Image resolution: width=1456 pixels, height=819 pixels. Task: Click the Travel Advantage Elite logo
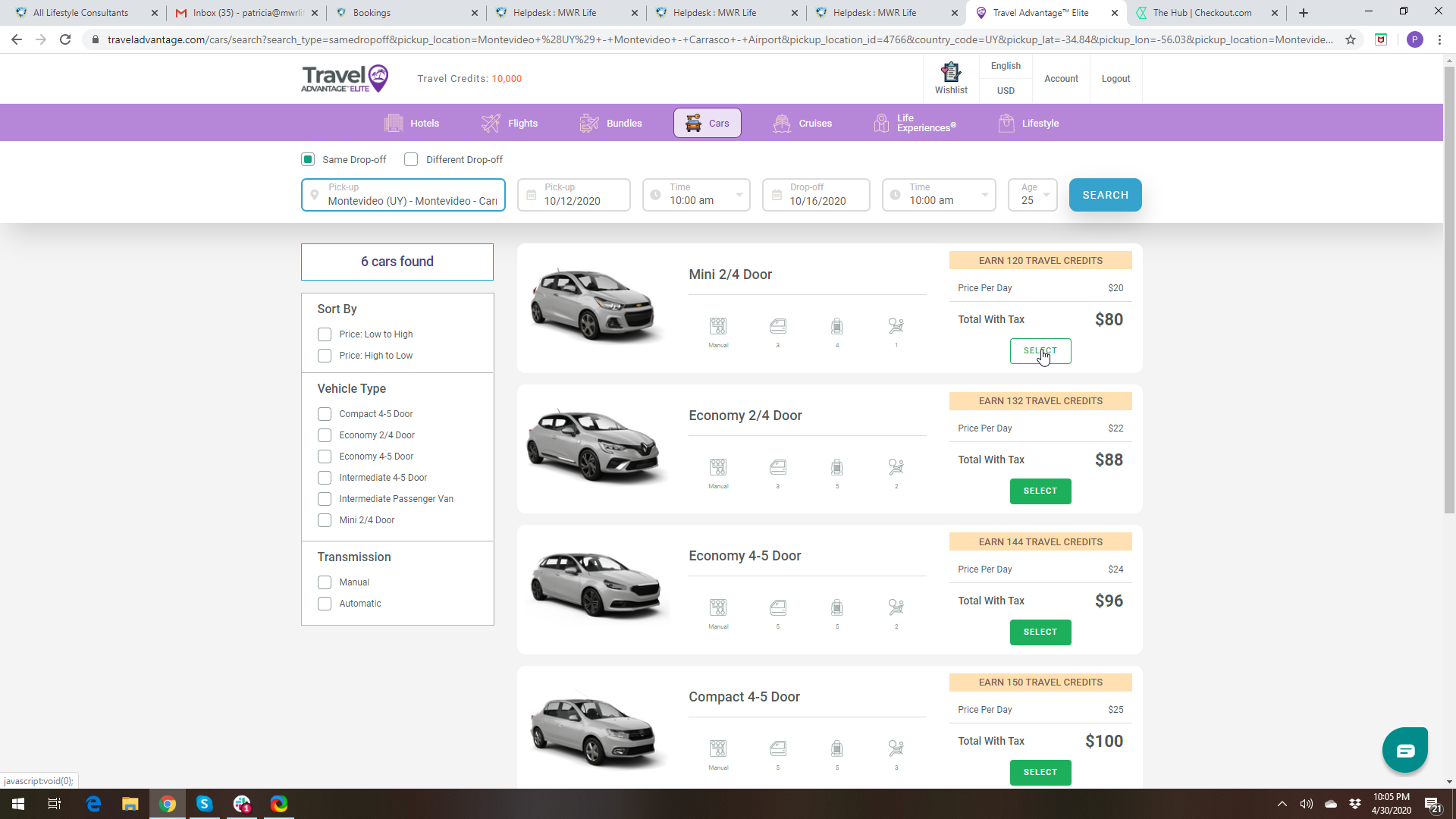tap(345, 78)
